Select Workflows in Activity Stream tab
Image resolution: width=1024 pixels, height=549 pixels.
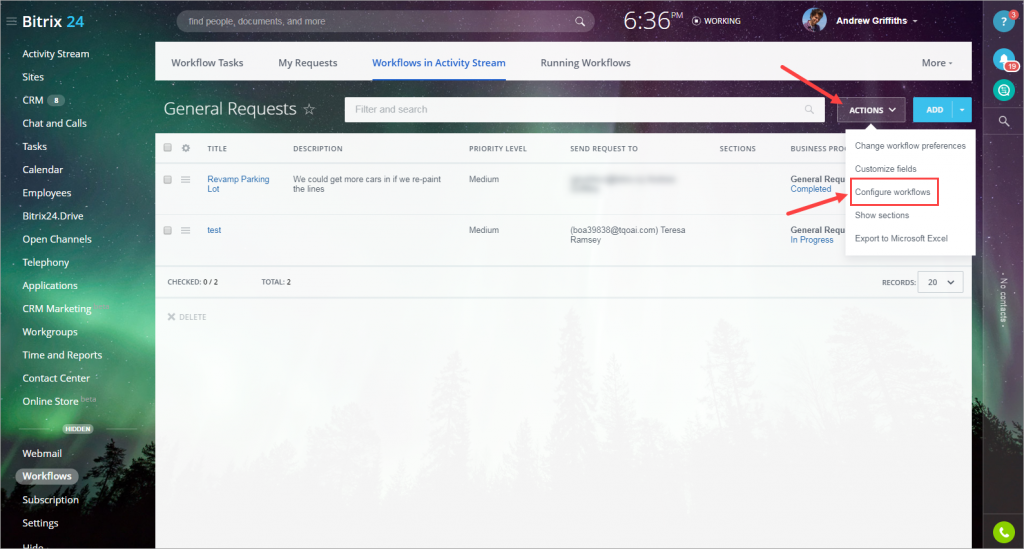pyautogui.click(x=439, y=63)
